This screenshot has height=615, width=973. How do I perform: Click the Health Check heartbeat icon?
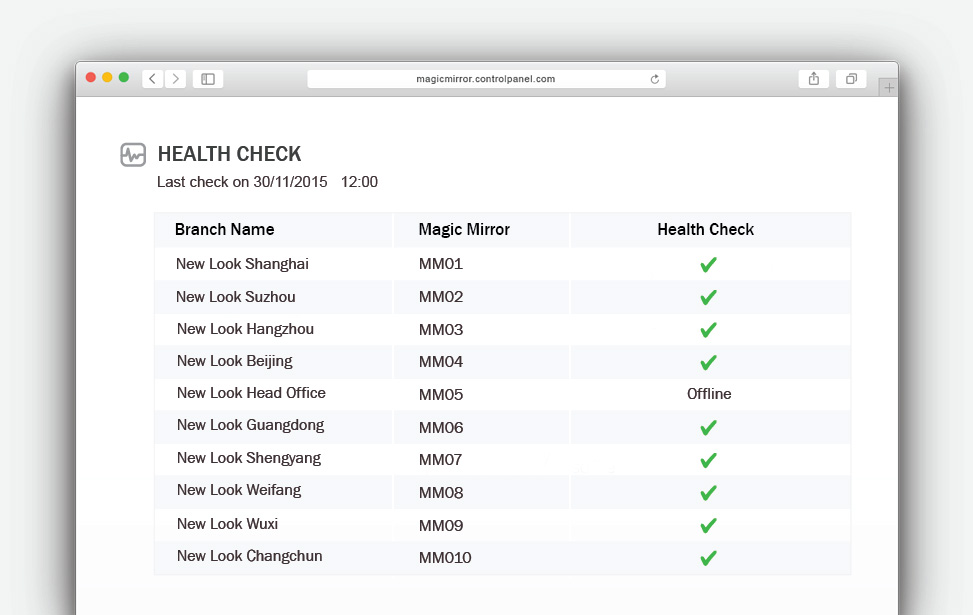point(133,155)
